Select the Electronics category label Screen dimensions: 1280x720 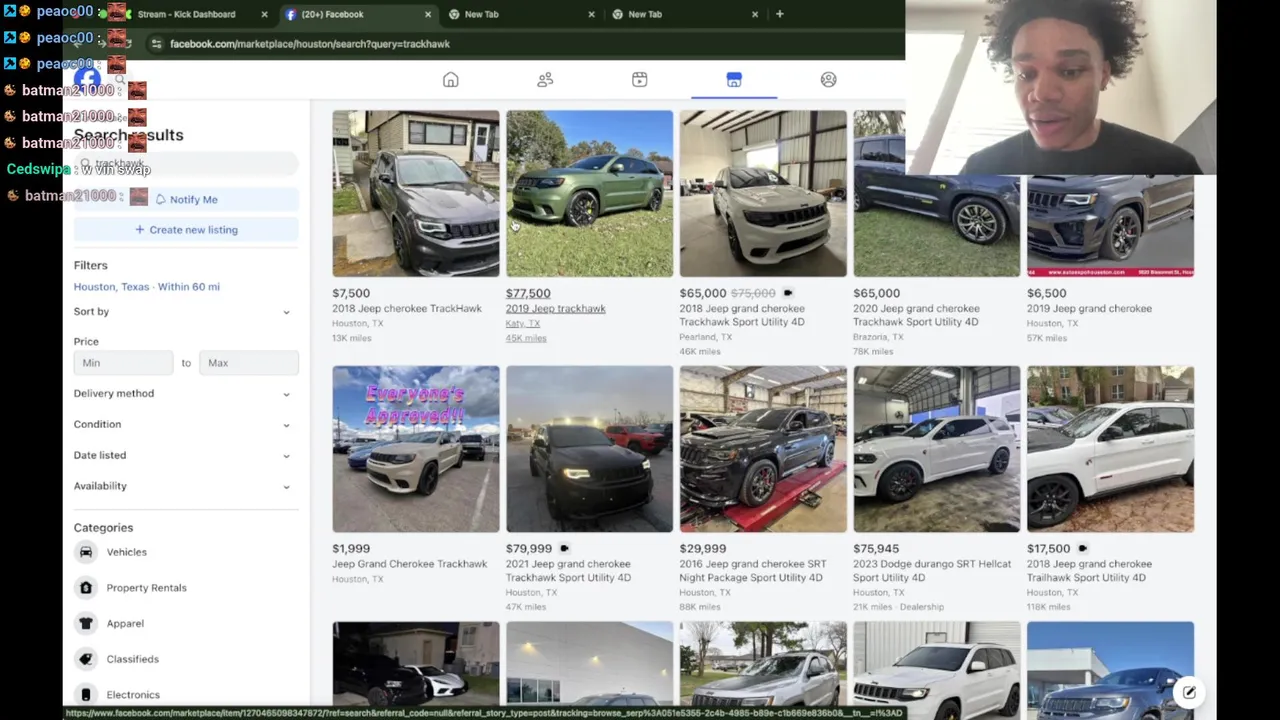click(x=133, y=695)
